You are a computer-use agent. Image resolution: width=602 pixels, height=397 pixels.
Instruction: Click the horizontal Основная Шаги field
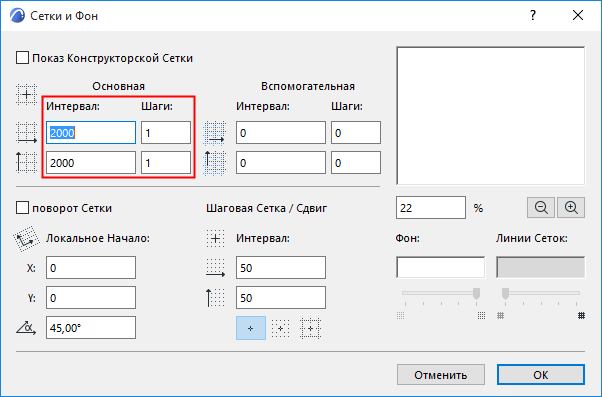coord(166,133)
